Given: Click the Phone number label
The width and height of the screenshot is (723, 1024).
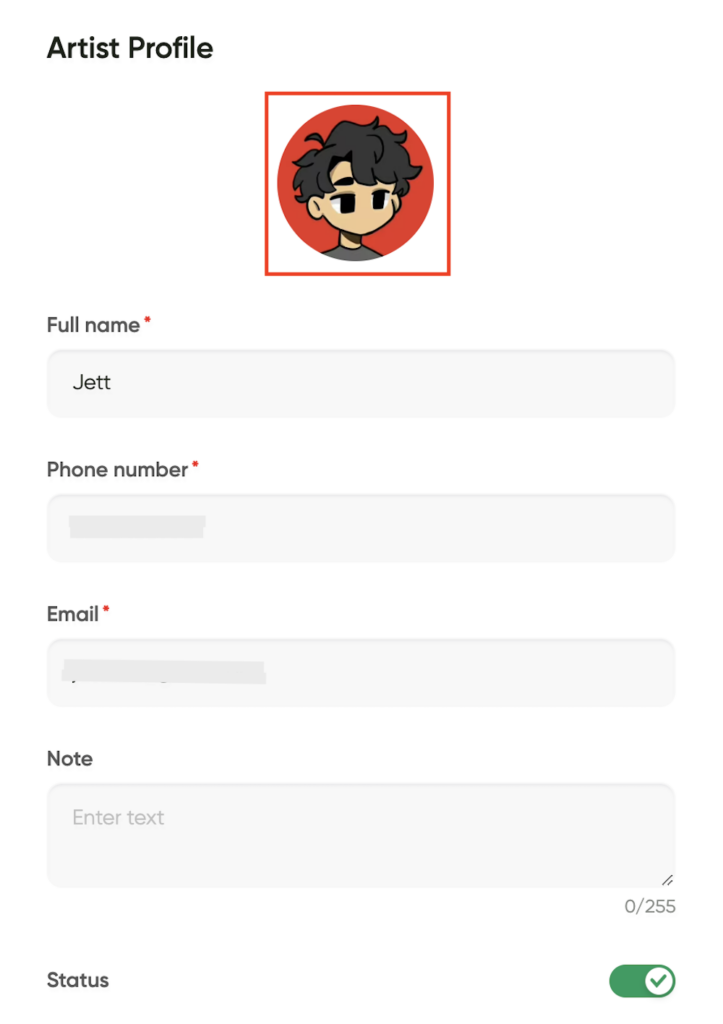Looking at the screenshot, I should (118, 469).
